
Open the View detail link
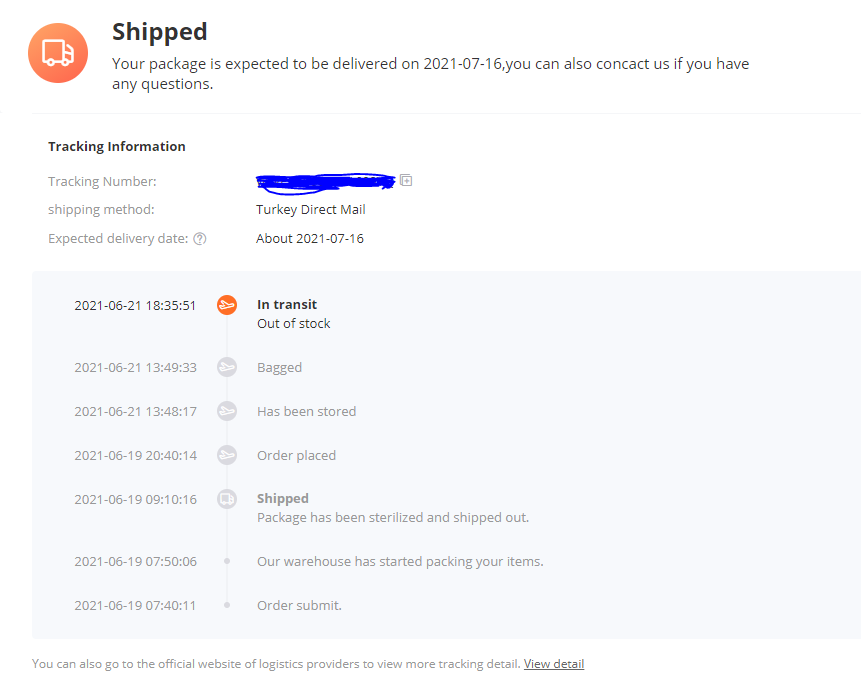[x=554, y=664]
